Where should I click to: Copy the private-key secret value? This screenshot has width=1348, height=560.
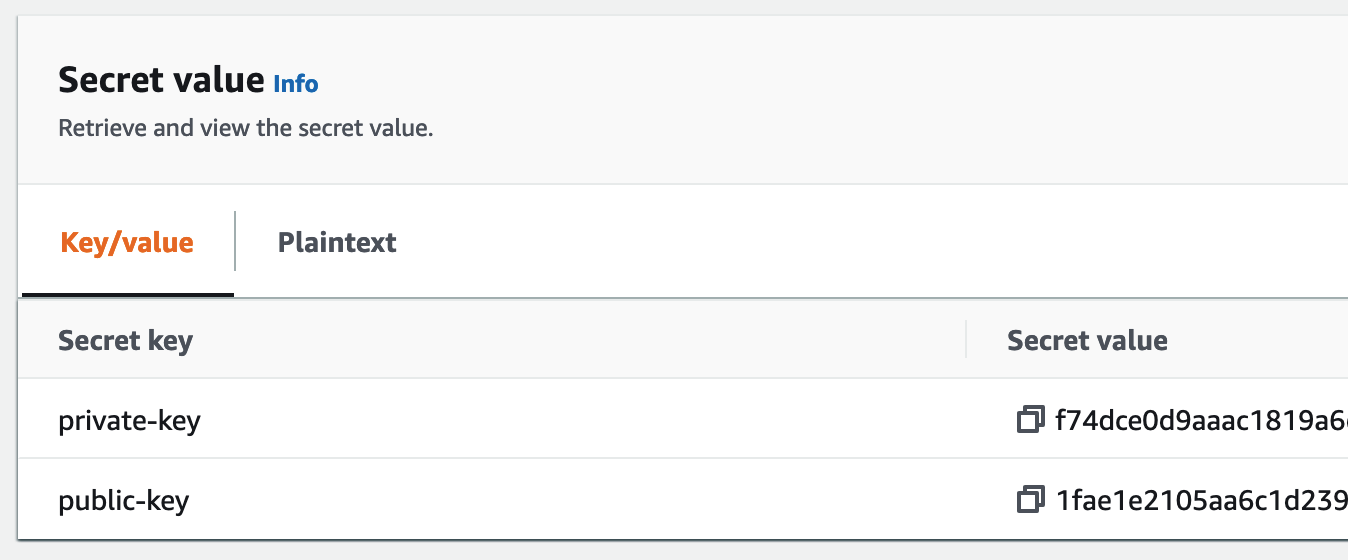tap(1030, 420)
